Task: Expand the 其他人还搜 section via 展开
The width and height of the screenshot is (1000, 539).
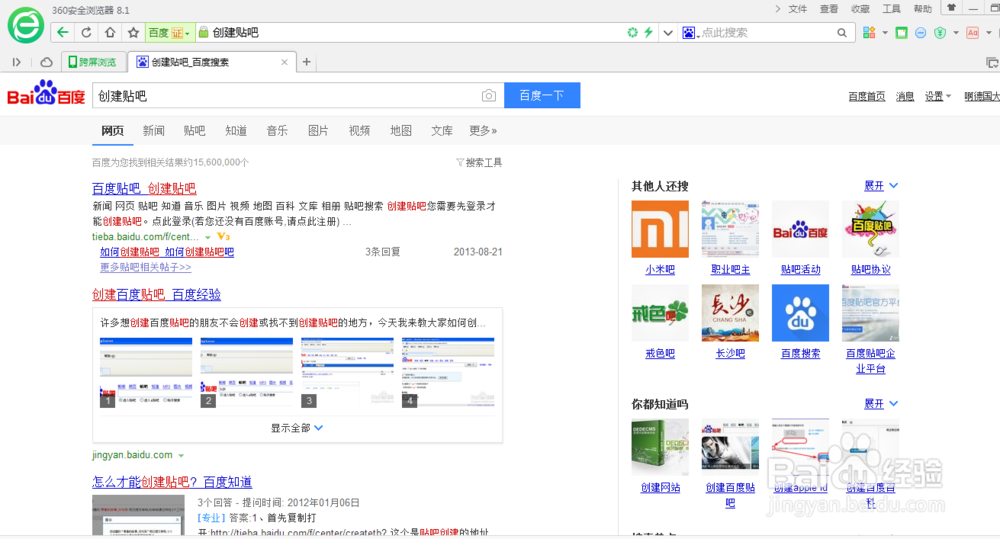Action: (881, 186)
